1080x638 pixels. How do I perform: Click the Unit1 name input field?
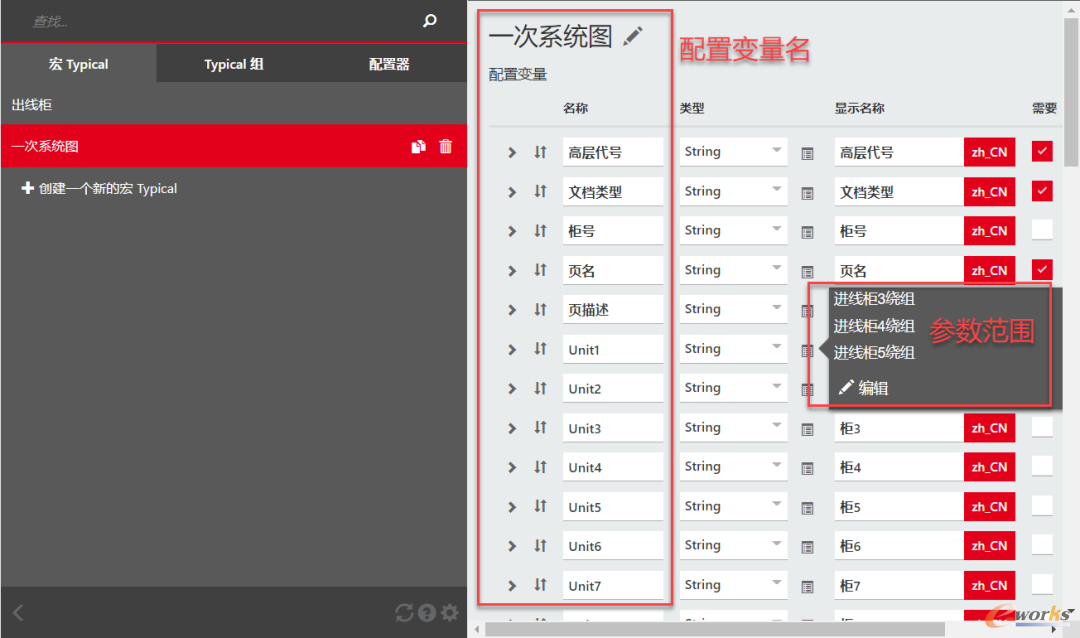click(x=613, y=349)
